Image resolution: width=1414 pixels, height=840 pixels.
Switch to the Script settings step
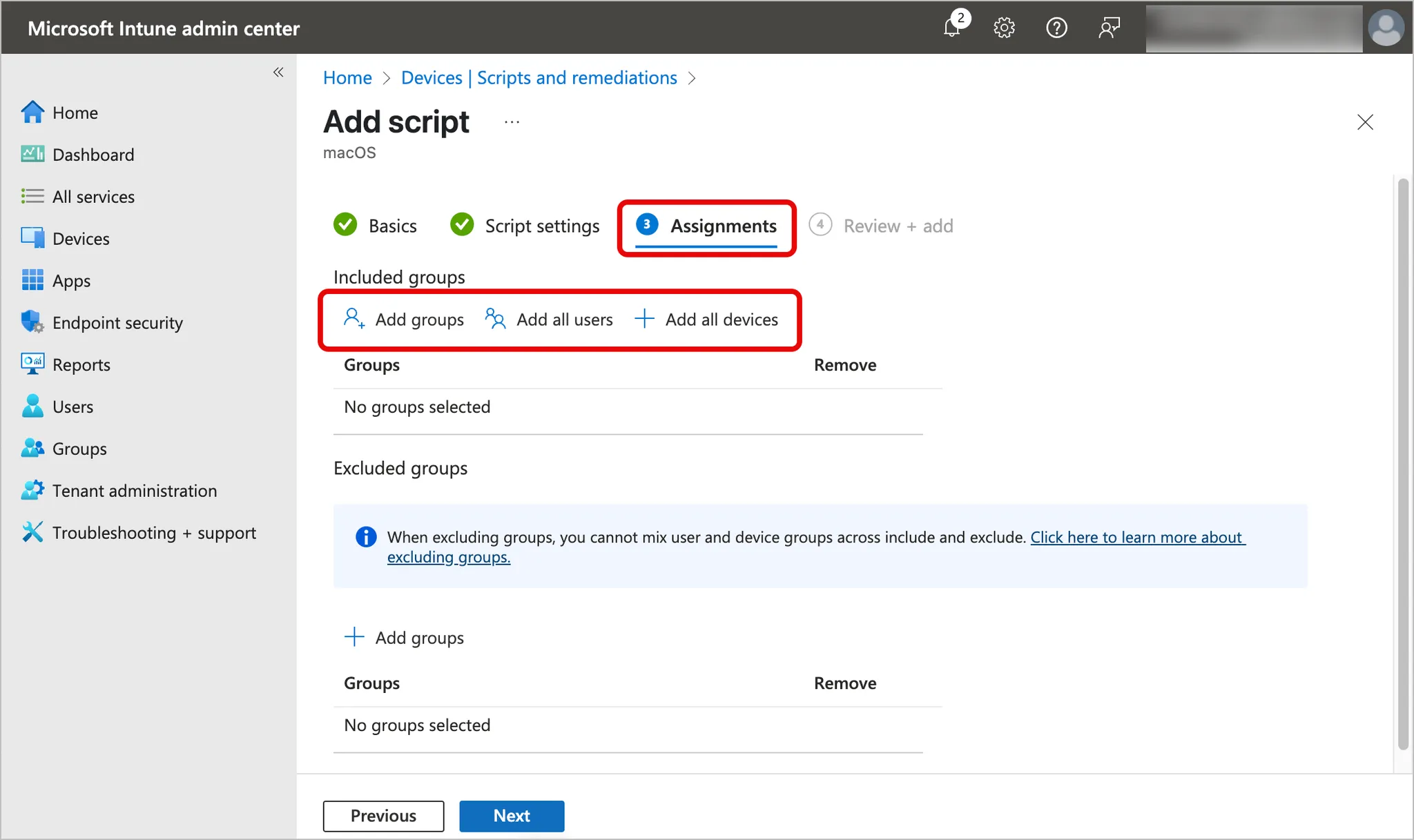(541, 226)
